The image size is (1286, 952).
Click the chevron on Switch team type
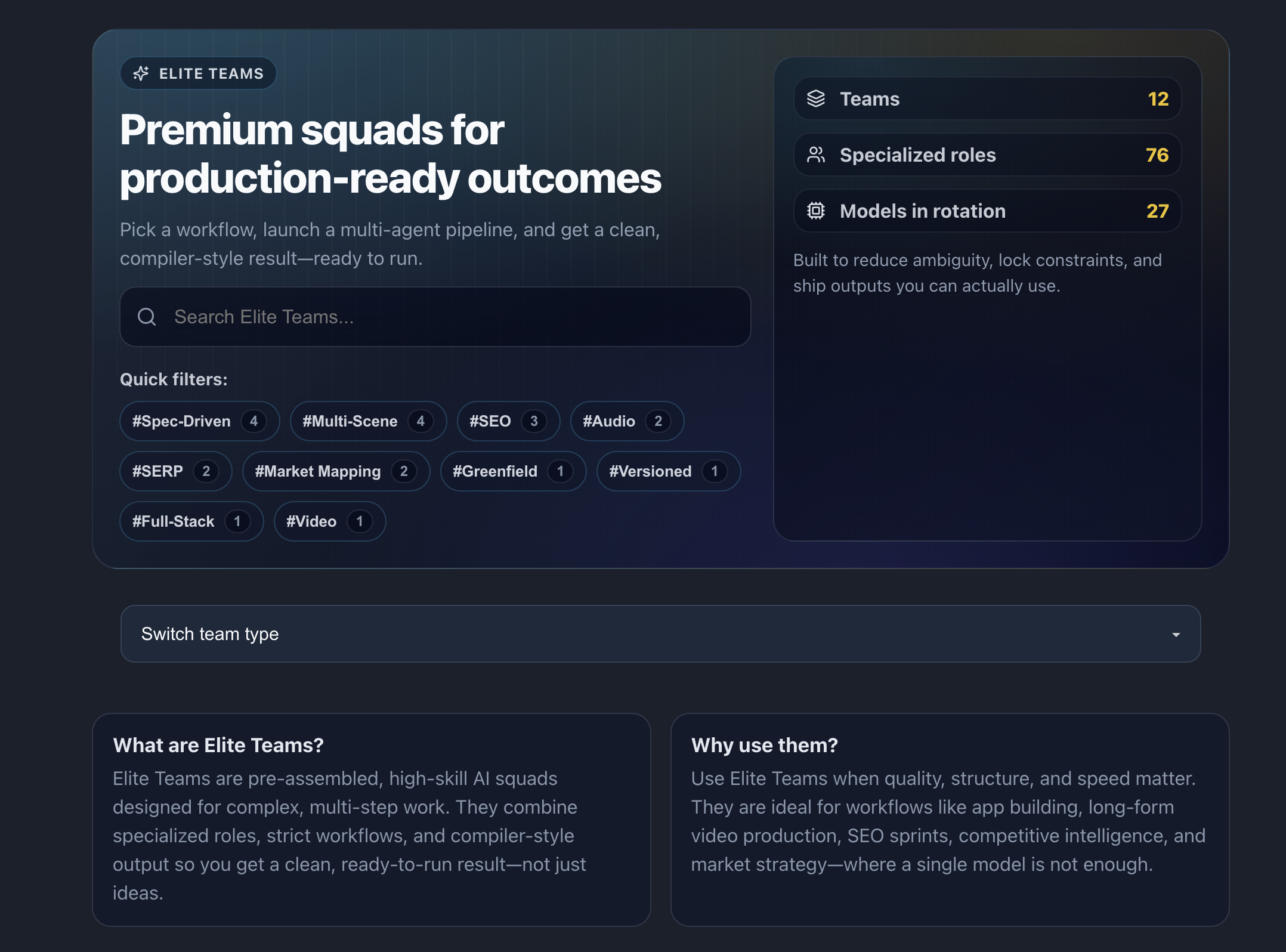coord(1174,633)
